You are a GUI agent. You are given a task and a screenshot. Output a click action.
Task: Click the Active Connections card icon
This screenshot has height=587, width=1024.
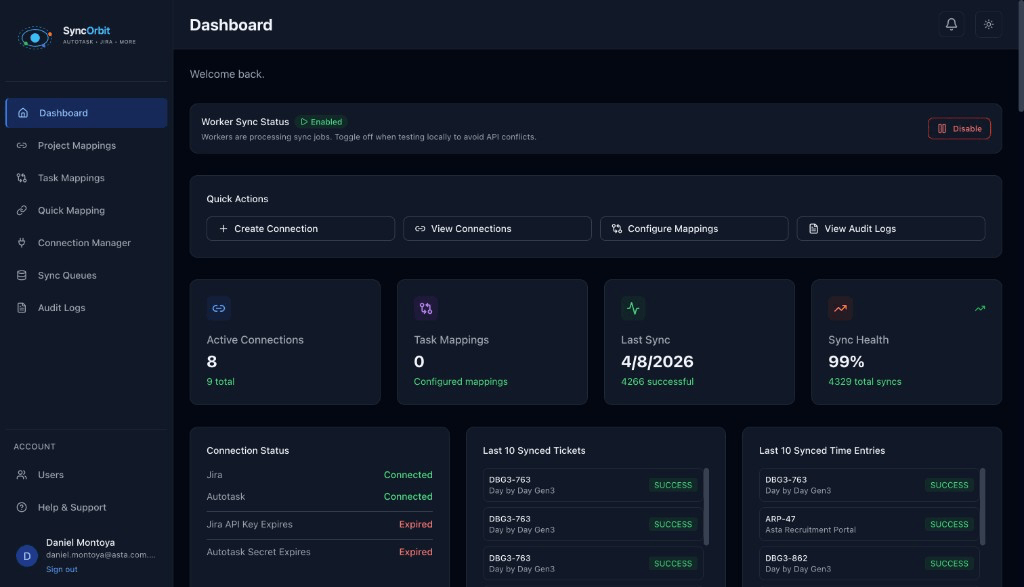[218, 308]
